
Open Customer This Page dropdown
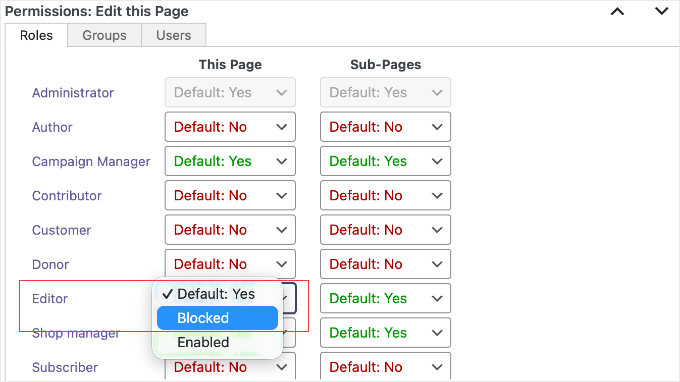click(x=230, y=229)
